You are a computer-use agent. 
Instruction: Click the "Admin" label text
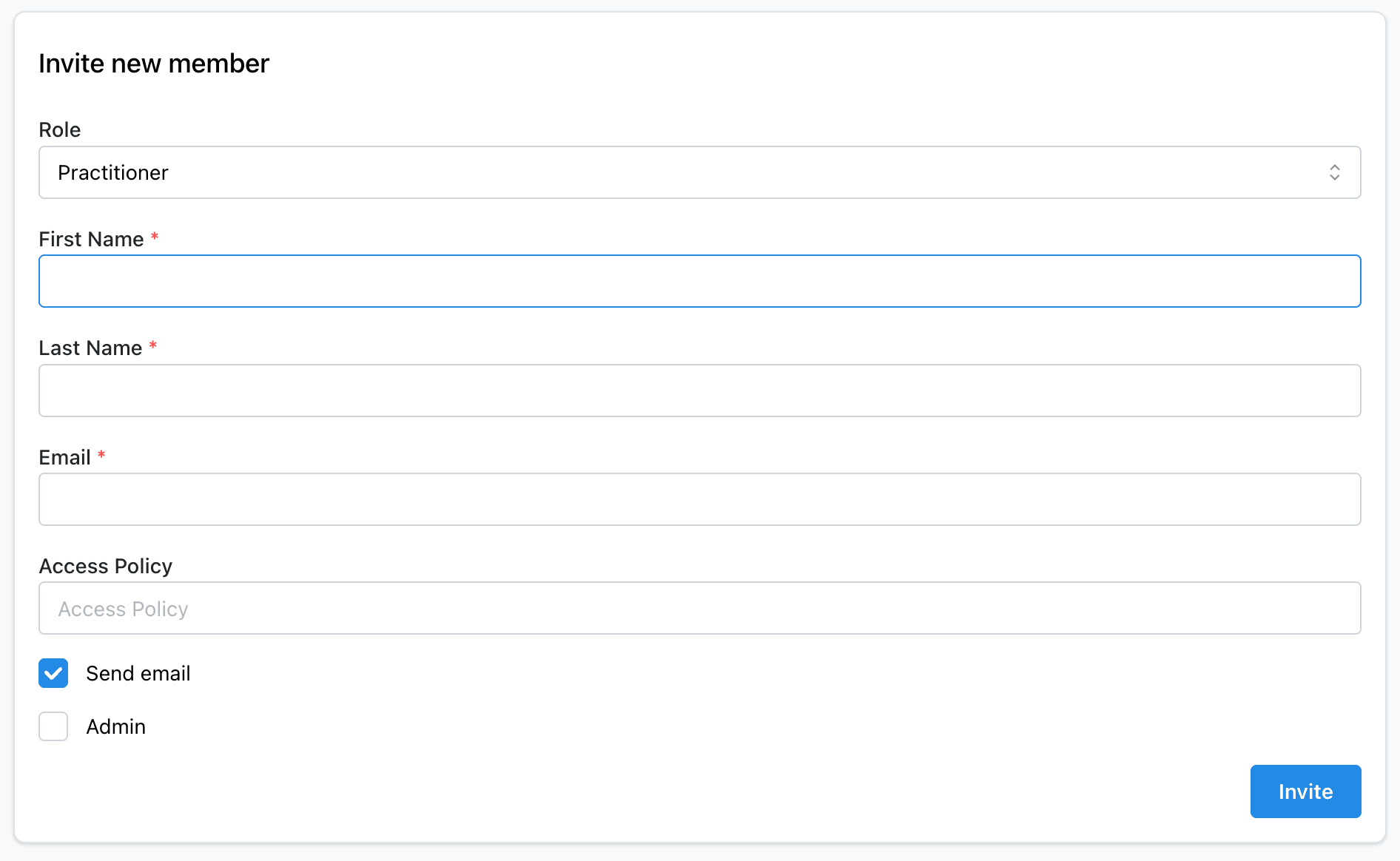coord(116,726)
